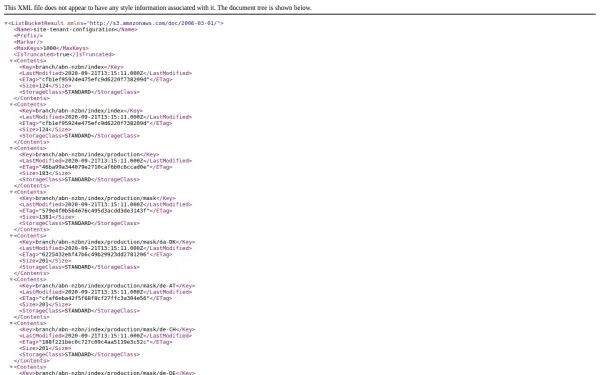Viewport: 600px width, 375px height.
Task: Click LastModified line under key mask/da-DK
Action: tap(106, 248)
